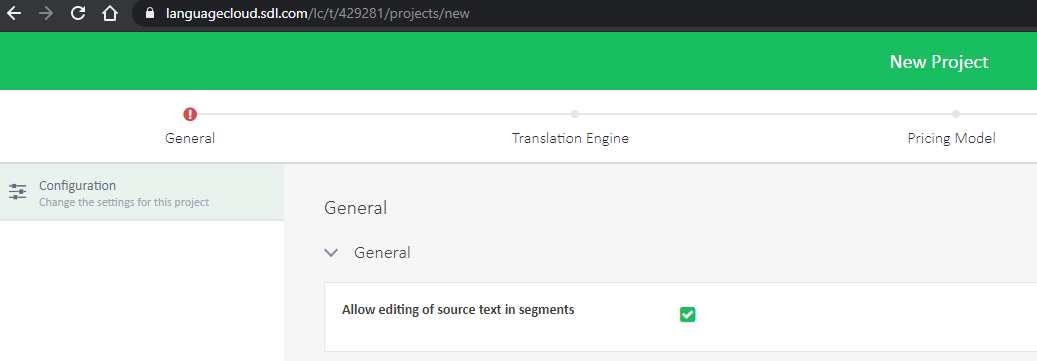1037x361 pixels.
Task: Click the red error icon on General step
Action: click(190, 114)
